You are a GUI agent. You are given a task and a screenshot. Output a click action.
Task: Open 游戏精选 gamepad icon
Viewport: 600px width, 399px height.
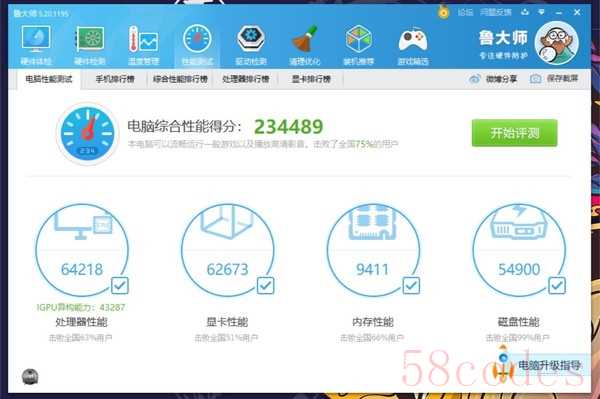(x=412, y=40)
